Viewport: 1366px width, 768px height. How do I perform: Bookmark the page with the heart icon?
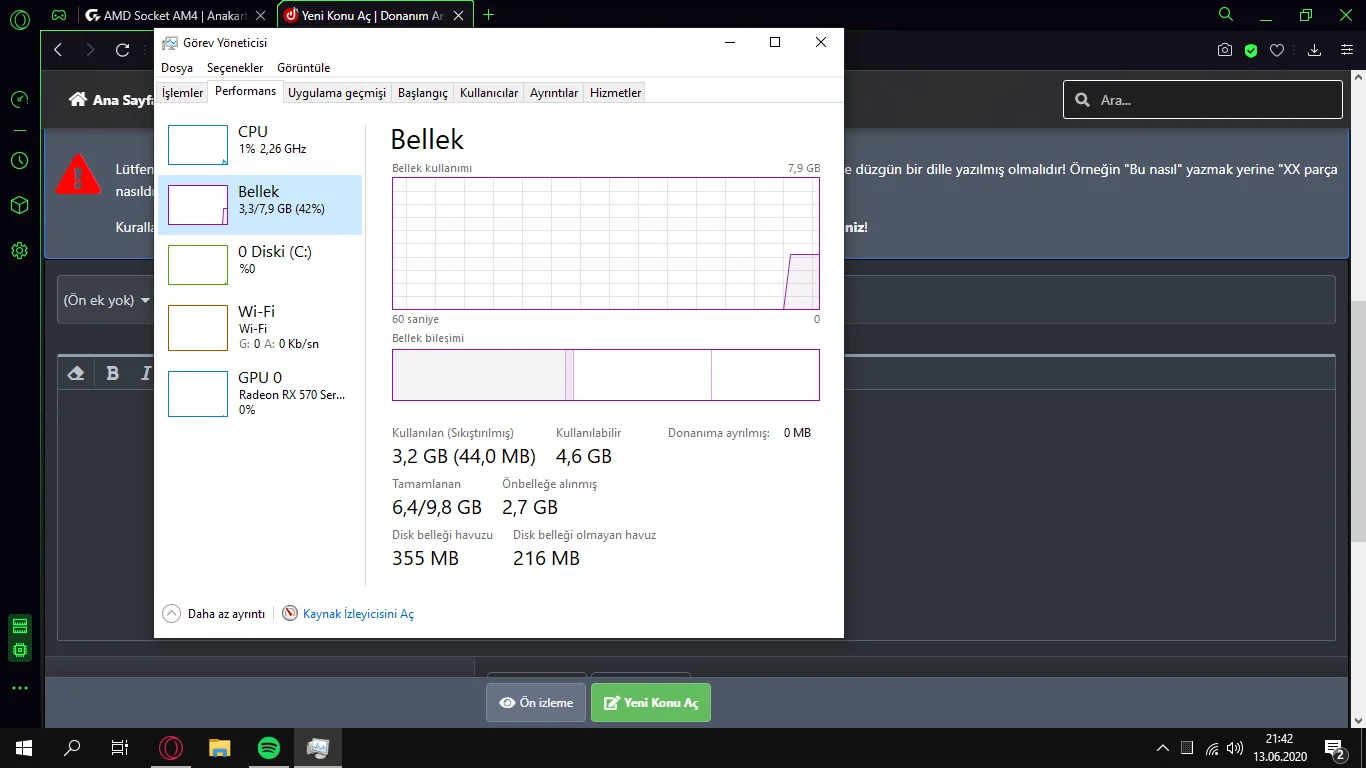pyautogui.click(x=1277, y=50)
